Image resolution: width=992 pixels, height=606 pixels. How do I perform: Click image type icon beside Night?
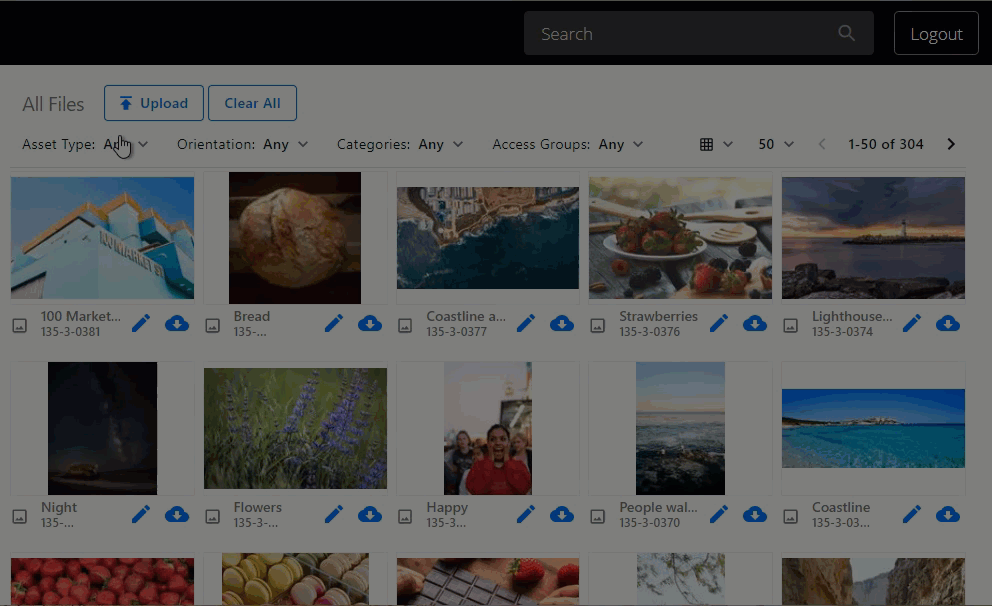tap(20, 517)
